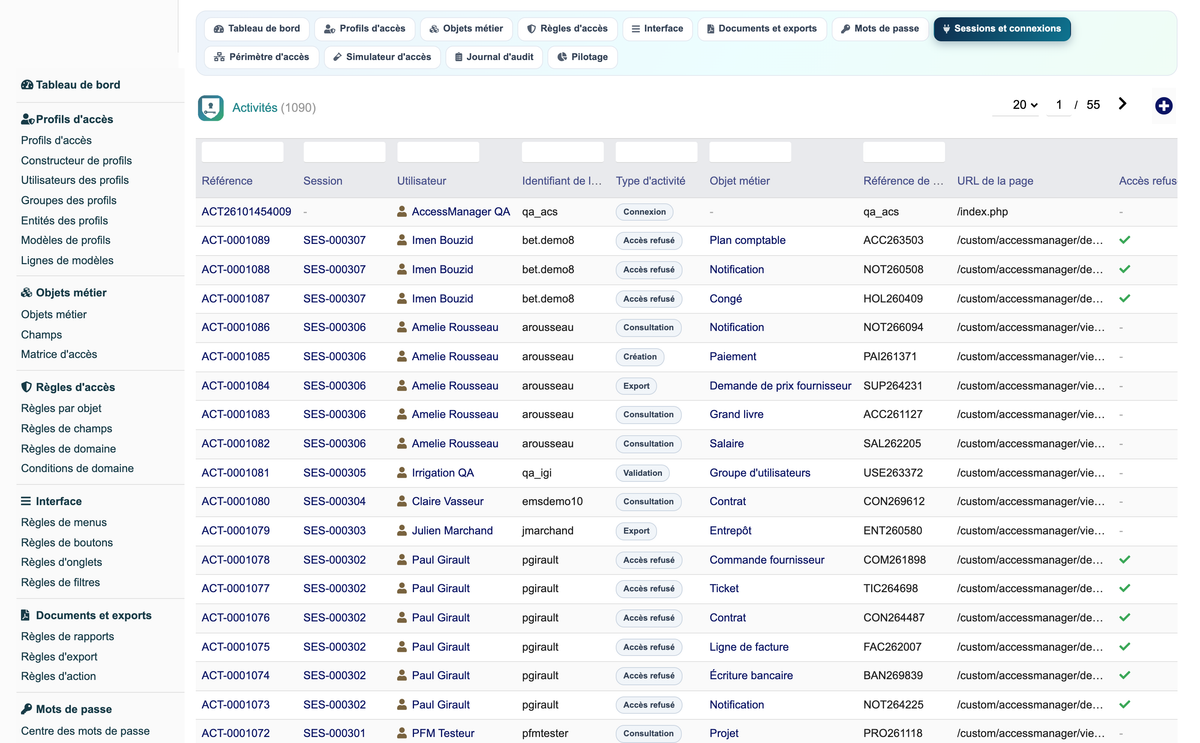Click the cubes icon of sidebar Objets métier heading
Image resolution: width=1200 pixels, height=743 pixels.
click(x=27, y=293)
